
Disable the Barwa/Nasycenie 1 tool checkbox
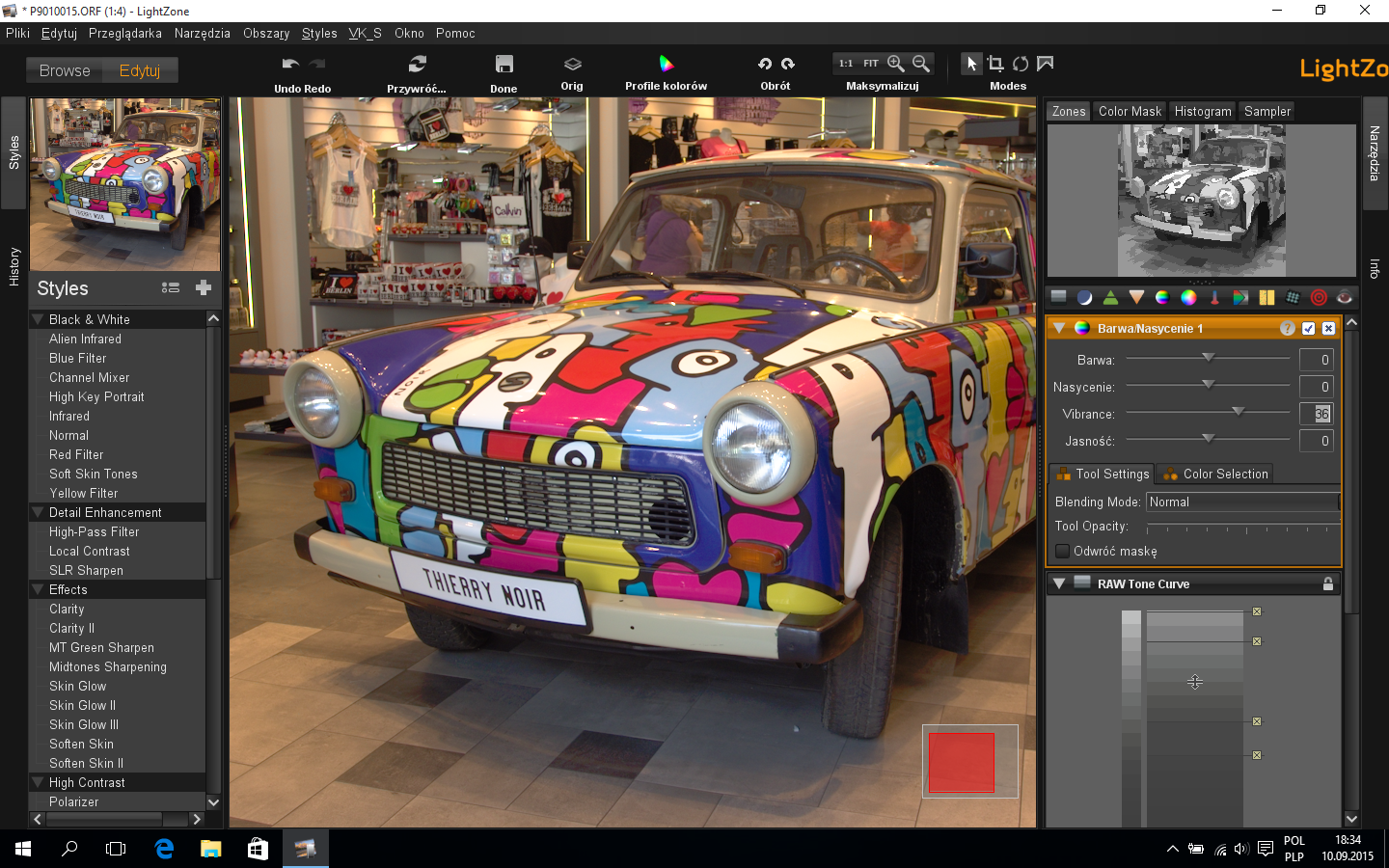pos(1309,328)
